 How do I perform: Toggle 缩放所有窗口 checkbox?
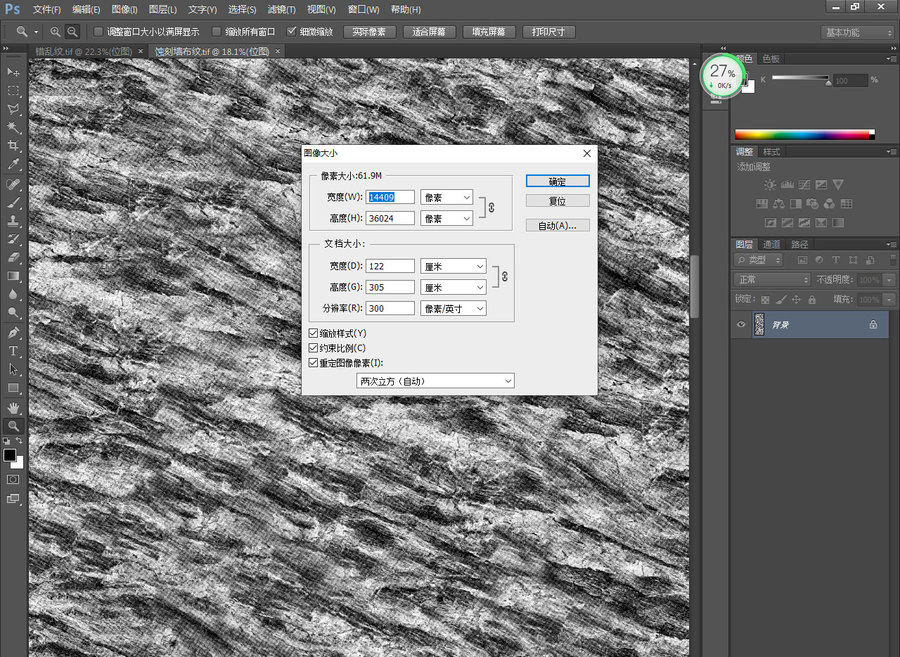click(216, 32)
